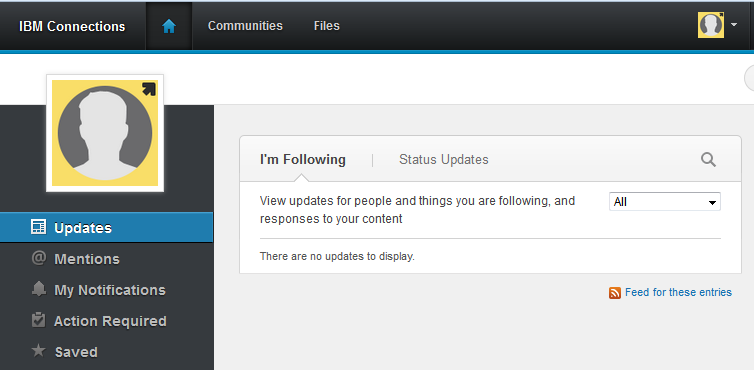
Task: Expand the user menu arrow in header
Action: point(734,25)
